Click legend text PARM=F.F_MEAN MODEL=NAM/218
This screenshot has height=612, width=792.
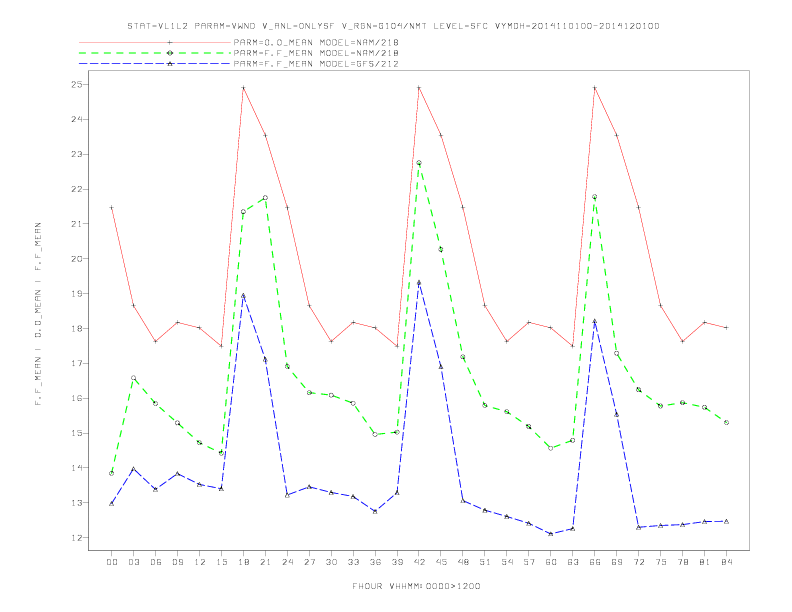pos(316,53)
